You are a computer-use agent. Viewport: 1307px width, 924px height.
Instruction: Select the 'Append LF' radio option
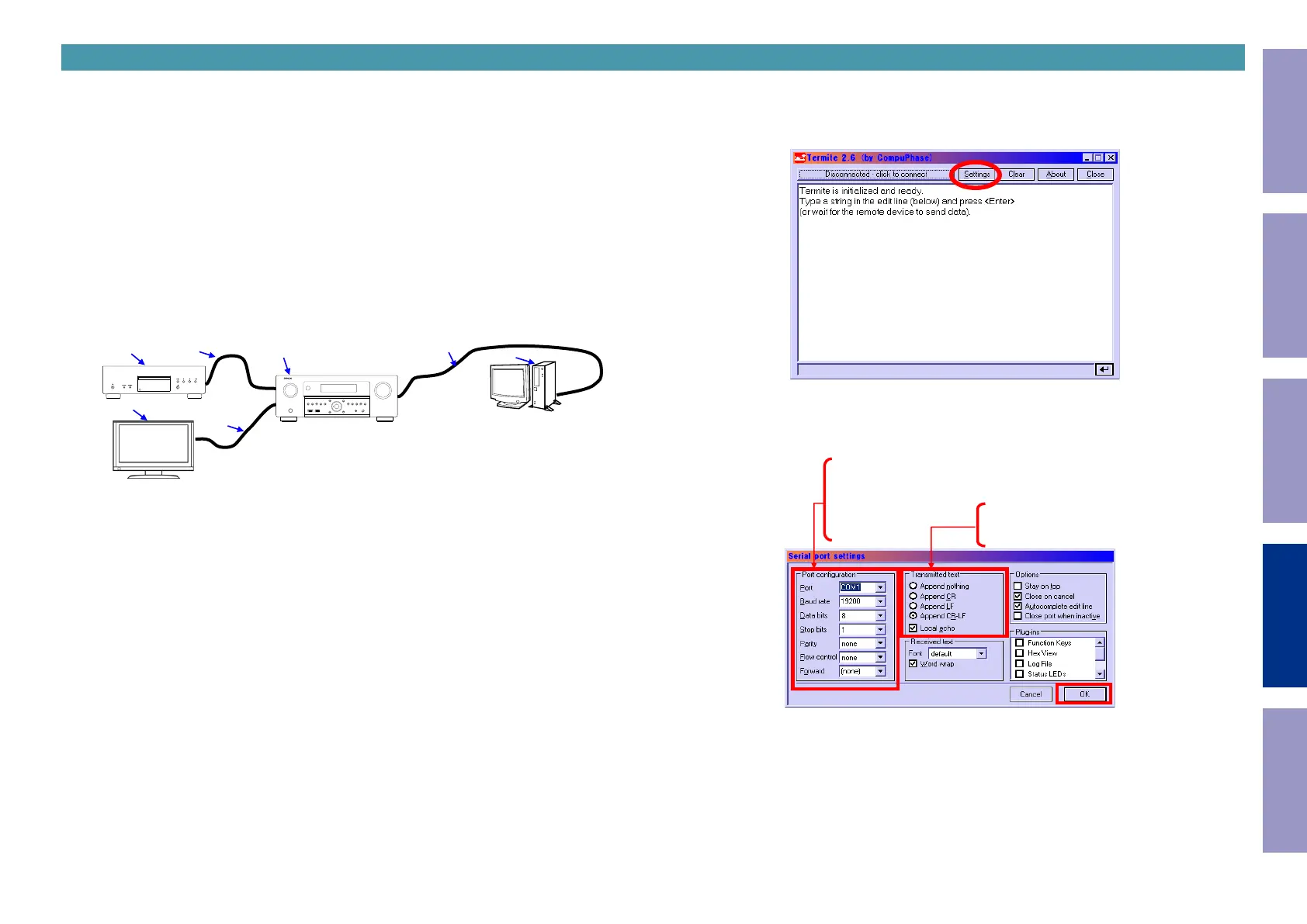click(914, 606)
